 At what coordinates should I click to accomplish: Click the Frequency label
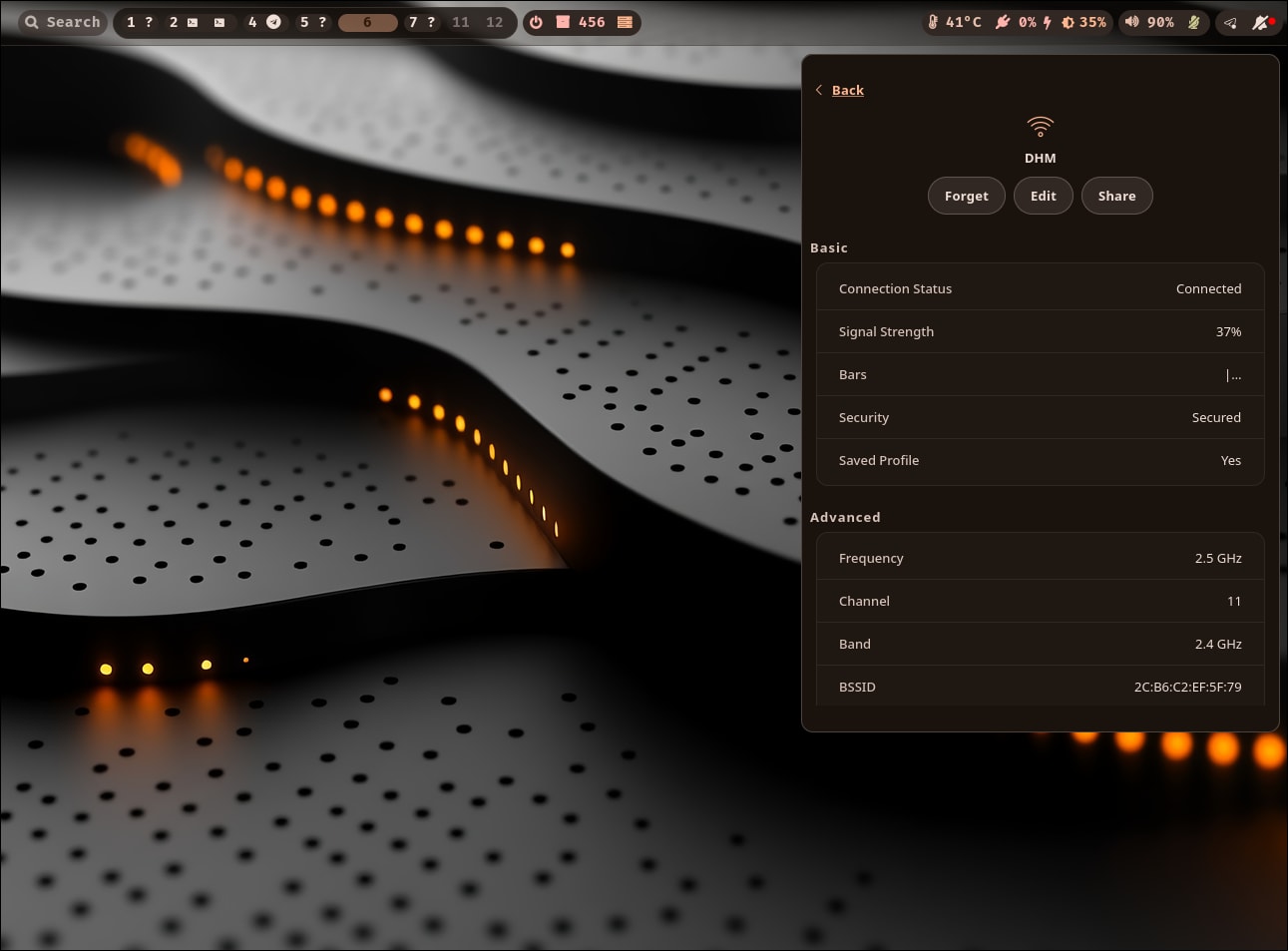pyautogui.click(x=871, y=558)
